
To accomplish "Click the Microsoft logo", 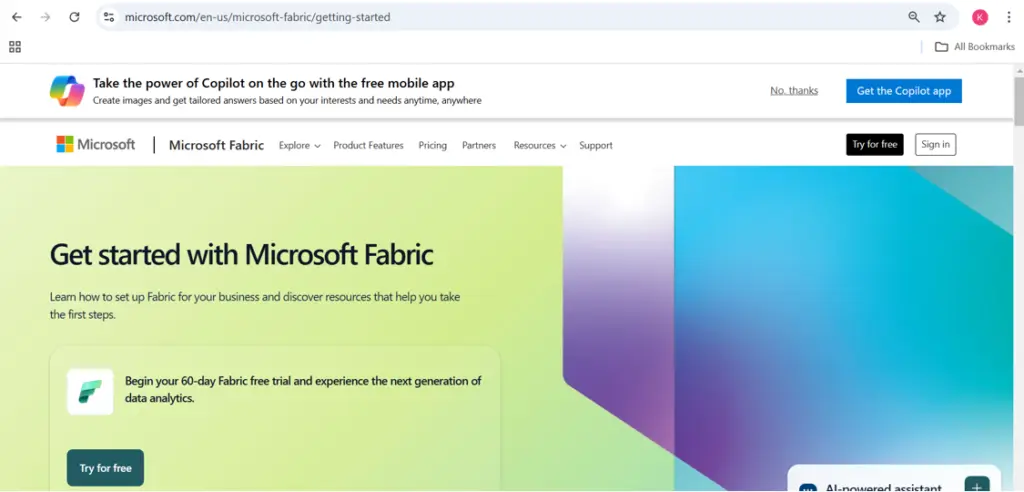I will [x=96, y=144].
